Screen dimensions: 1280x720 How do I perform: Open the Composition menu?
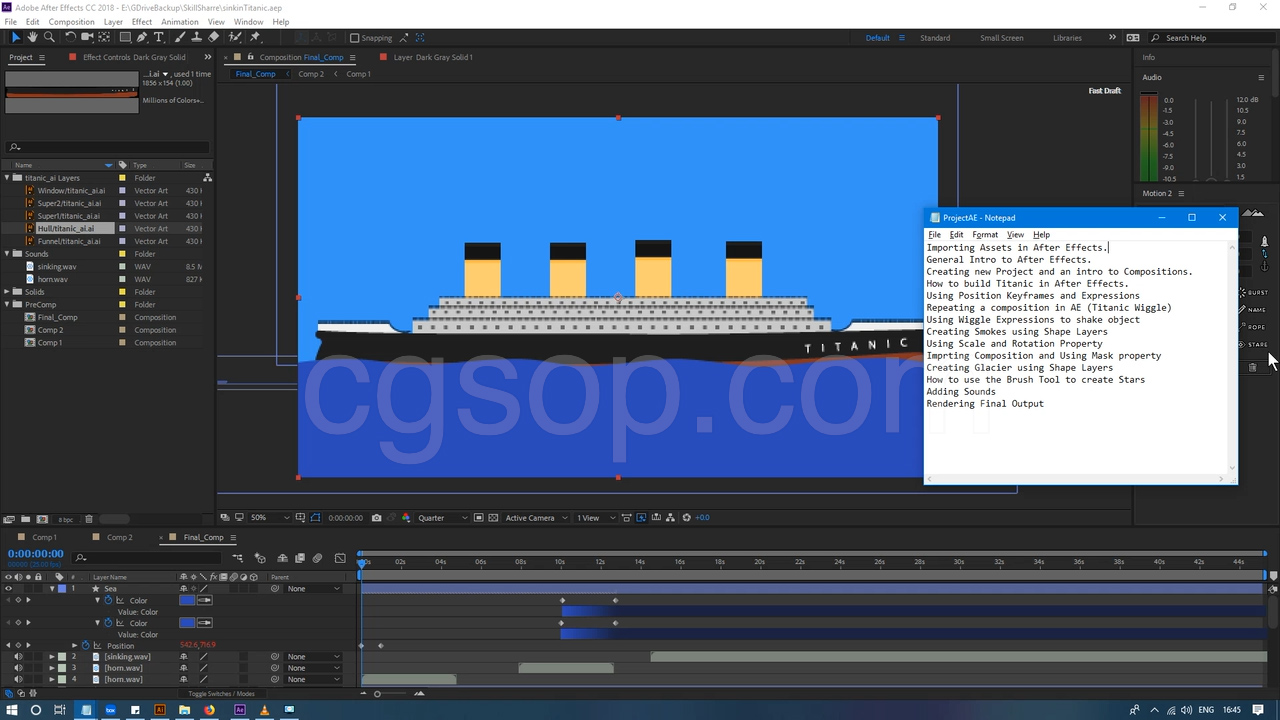pos(72,22)
